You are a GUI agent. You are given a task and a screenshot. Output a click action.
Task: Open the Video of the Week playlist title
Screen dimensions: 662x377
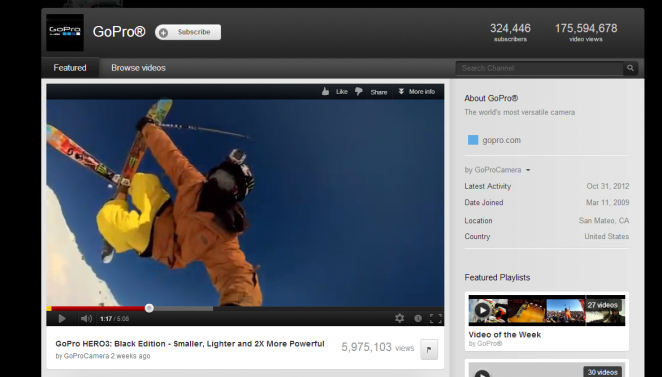[505, 335]
